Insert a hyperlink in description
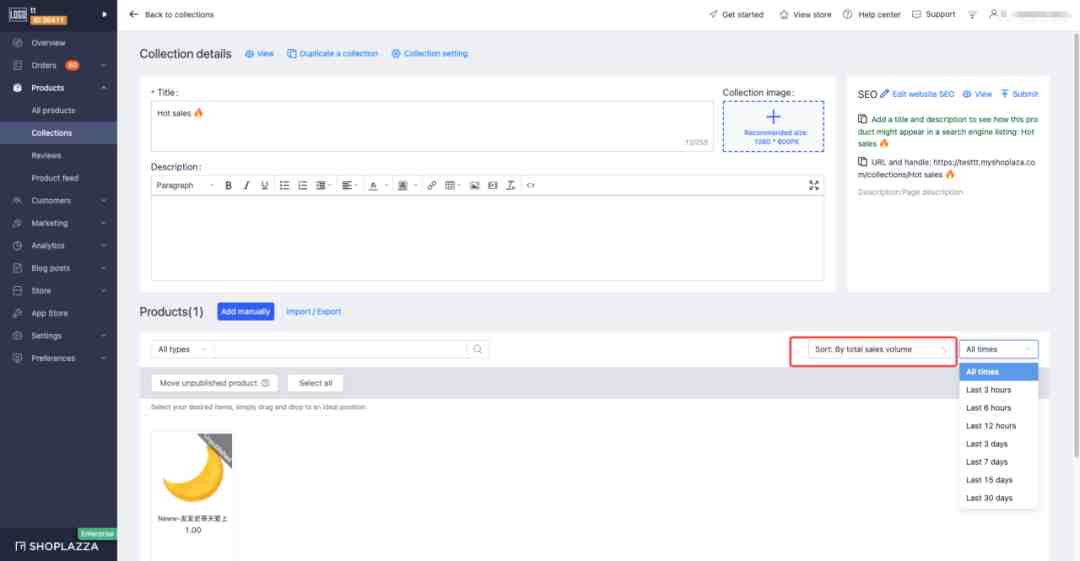Screen dimensions: 1080x561 [x=431, y=185]
